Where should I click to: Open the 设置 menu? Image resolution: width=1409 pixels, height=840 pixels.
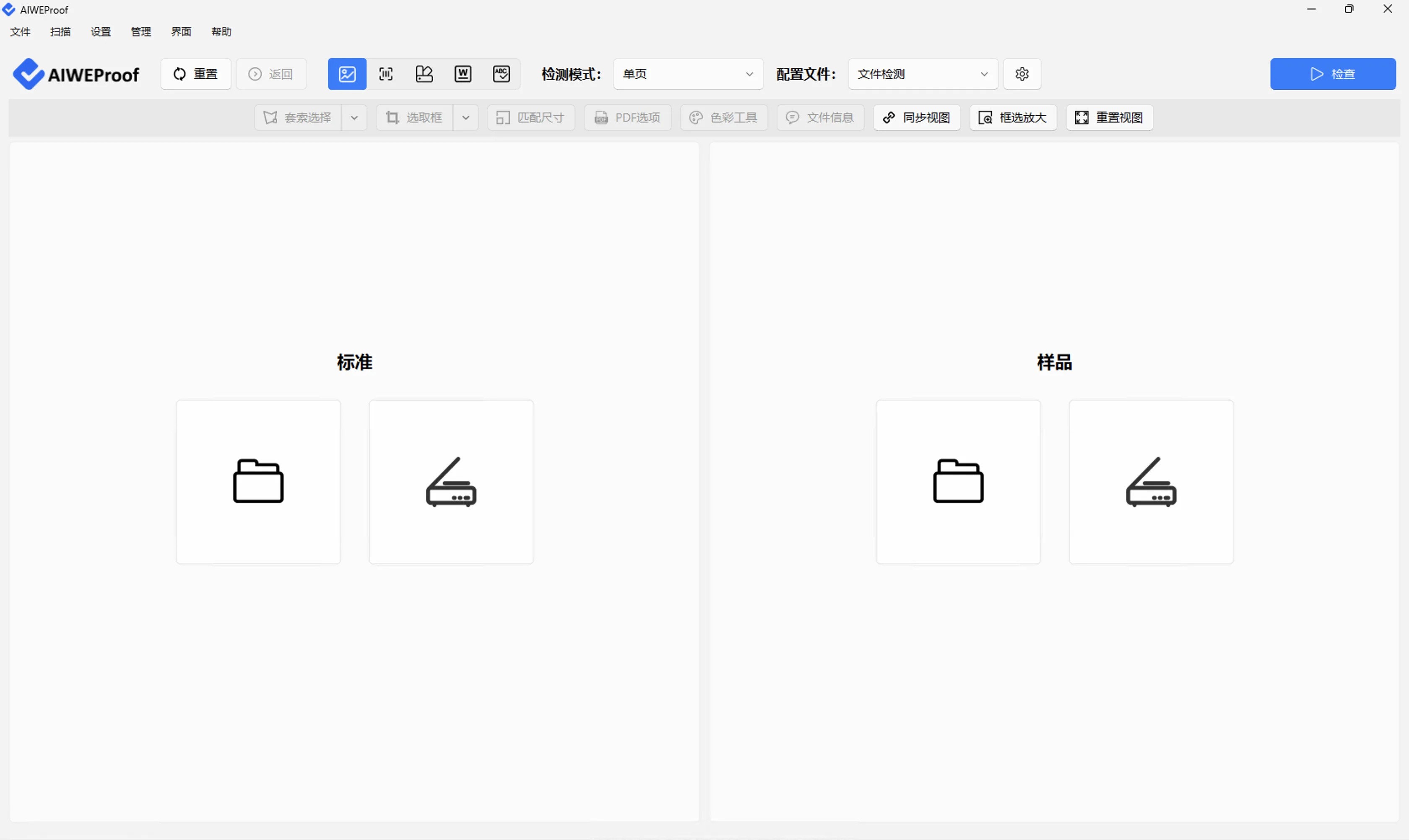pos(101,32)
